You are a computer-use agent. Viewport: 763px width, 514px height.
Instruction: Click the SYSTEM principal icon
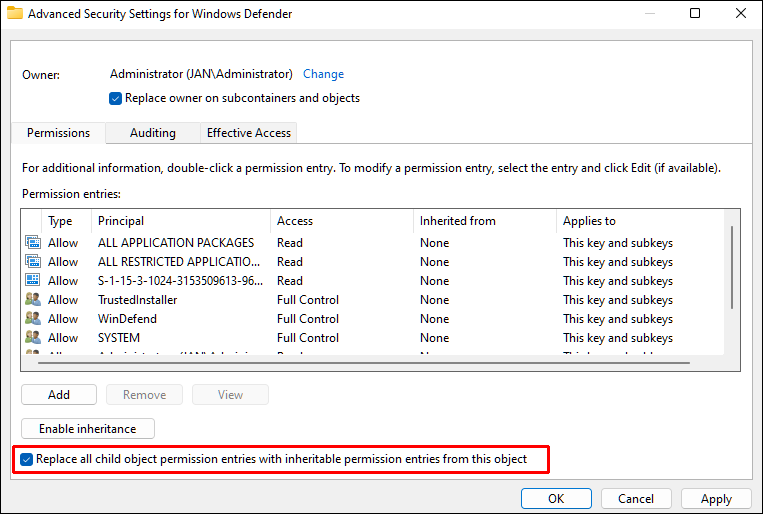32,338
